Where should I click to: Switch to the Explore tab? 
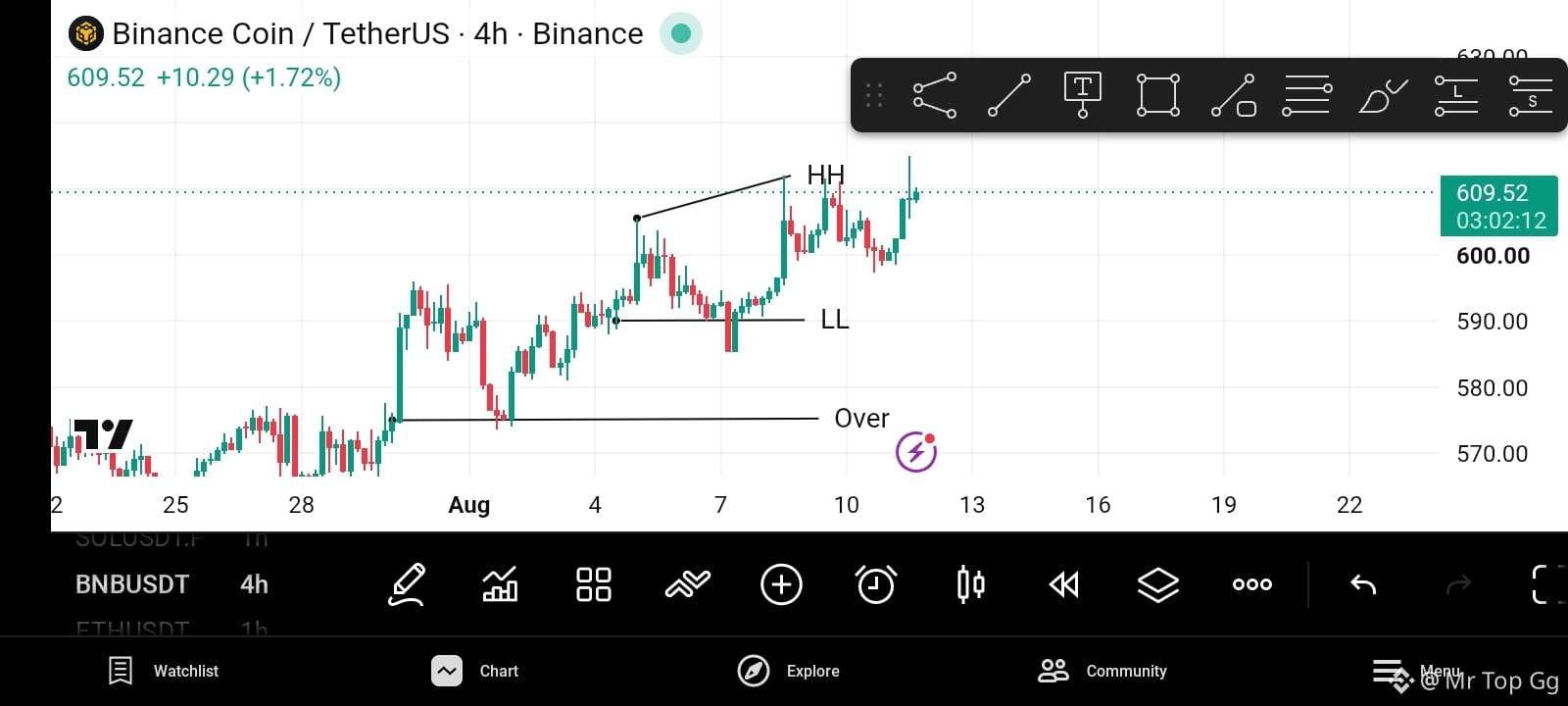point(789,671)
